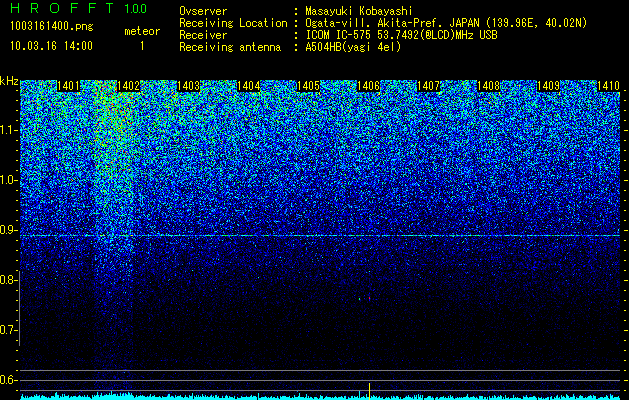
Task: Click the 0.6 kHz axis label
Action: pyautogui.click(x=7, y=380)
